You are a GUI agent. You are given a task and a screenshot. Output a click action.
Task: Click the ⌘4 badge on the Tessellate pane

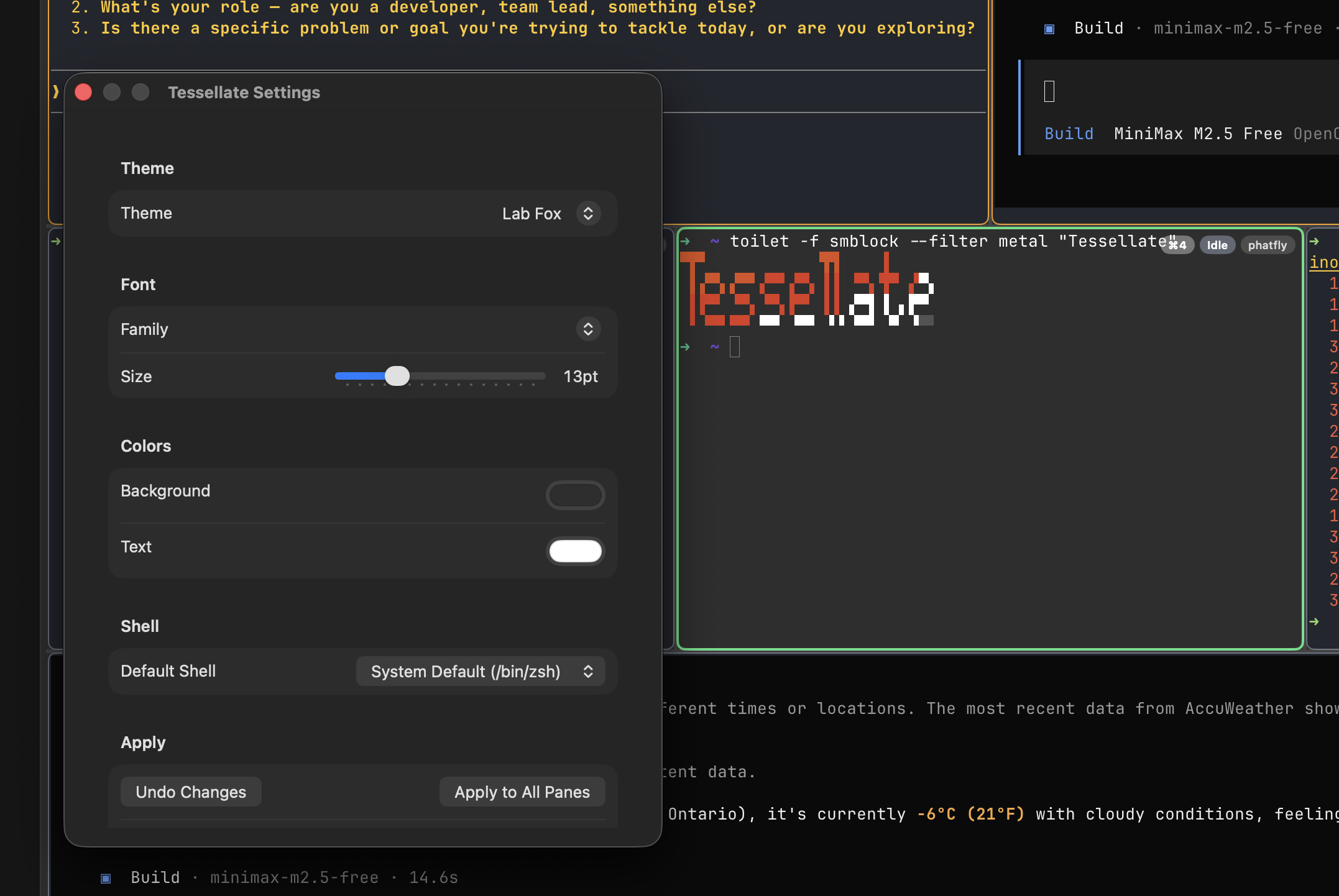click(1177, 245)
